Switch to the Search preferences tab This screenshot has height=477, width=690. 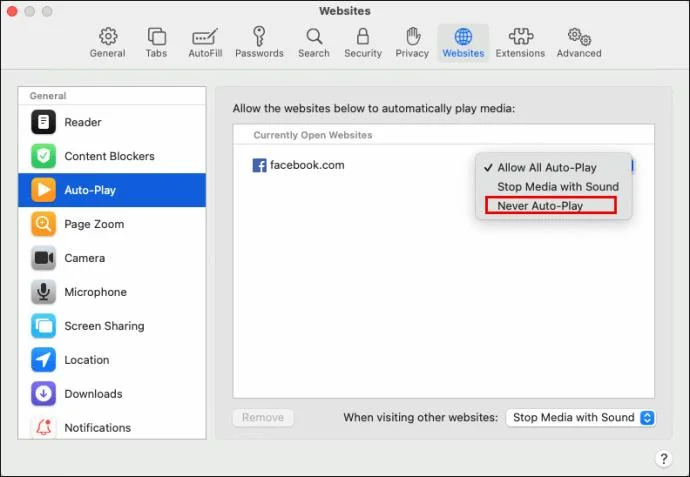coord(314,43)
